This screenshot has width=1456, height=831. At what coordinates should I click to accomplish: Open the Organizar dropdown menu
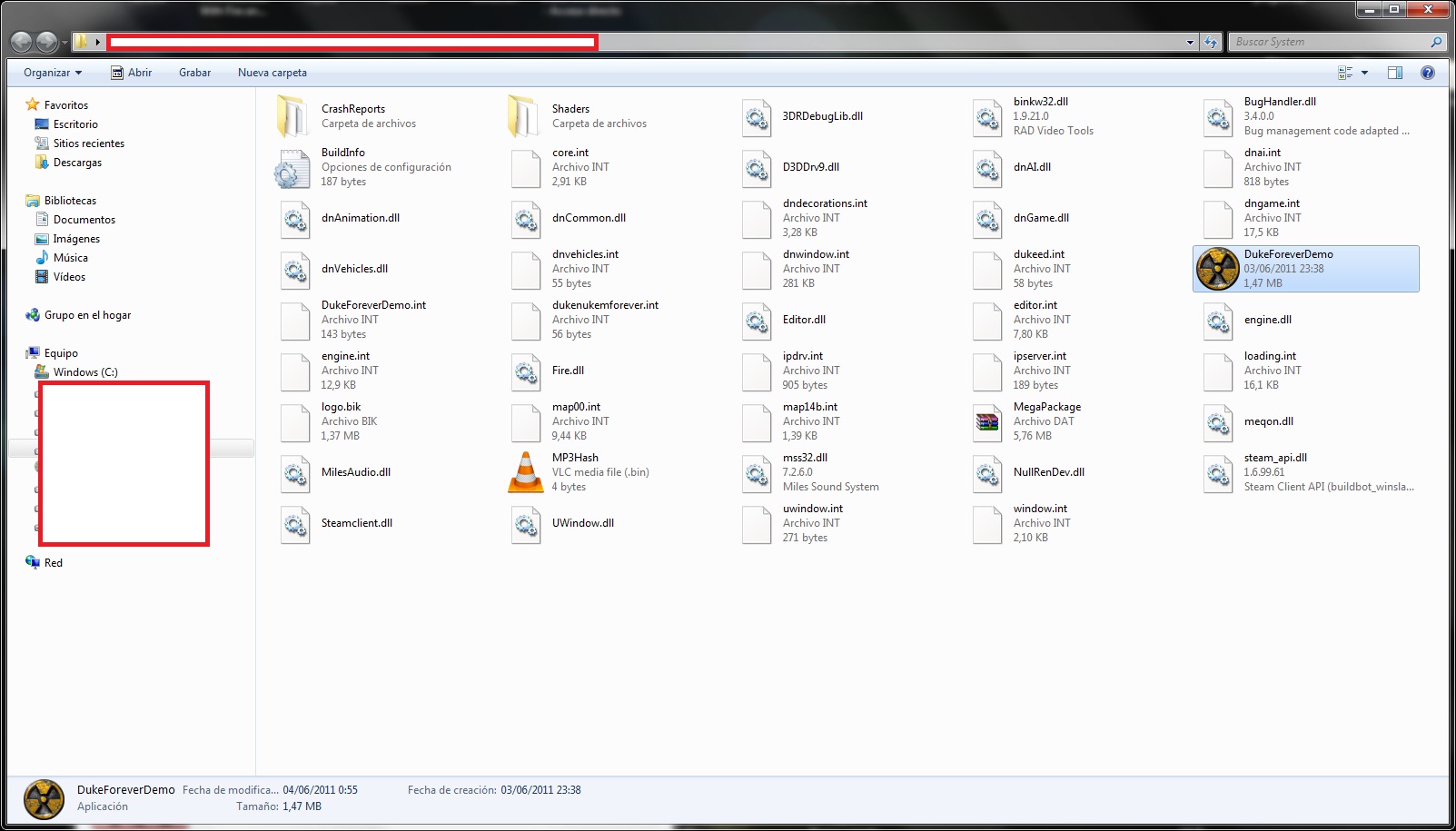tap(53, 73)
